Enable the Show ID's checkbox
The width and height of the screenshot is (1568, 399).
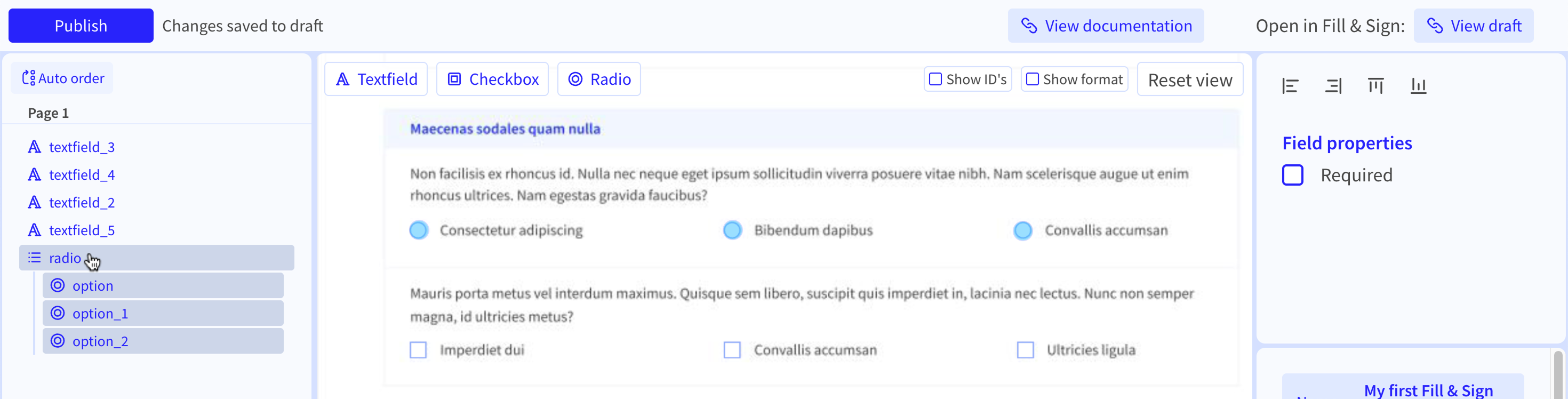[x=935, y=79]
